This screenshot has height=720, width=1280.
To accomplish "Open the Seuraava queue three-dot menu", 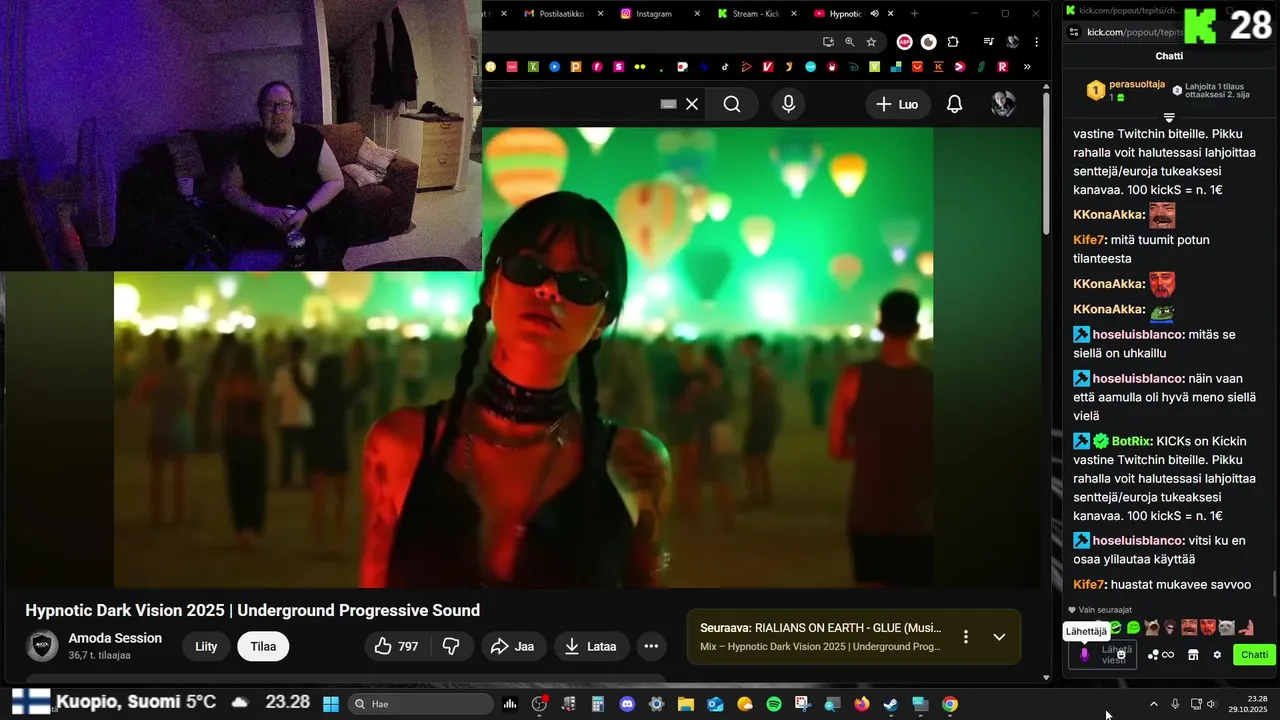I will 965,637.
